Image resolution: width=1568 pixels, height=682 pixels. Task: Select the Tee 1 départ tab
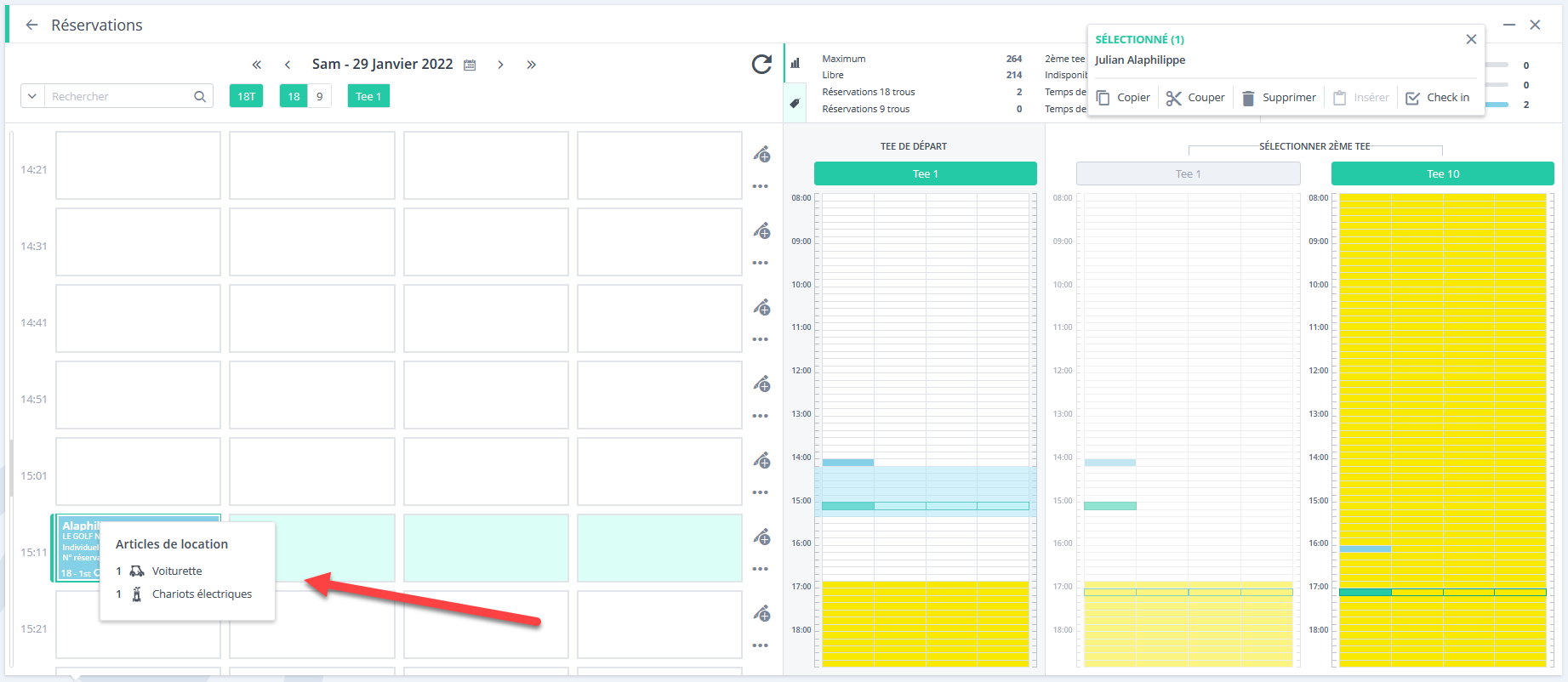coord(925,173)
